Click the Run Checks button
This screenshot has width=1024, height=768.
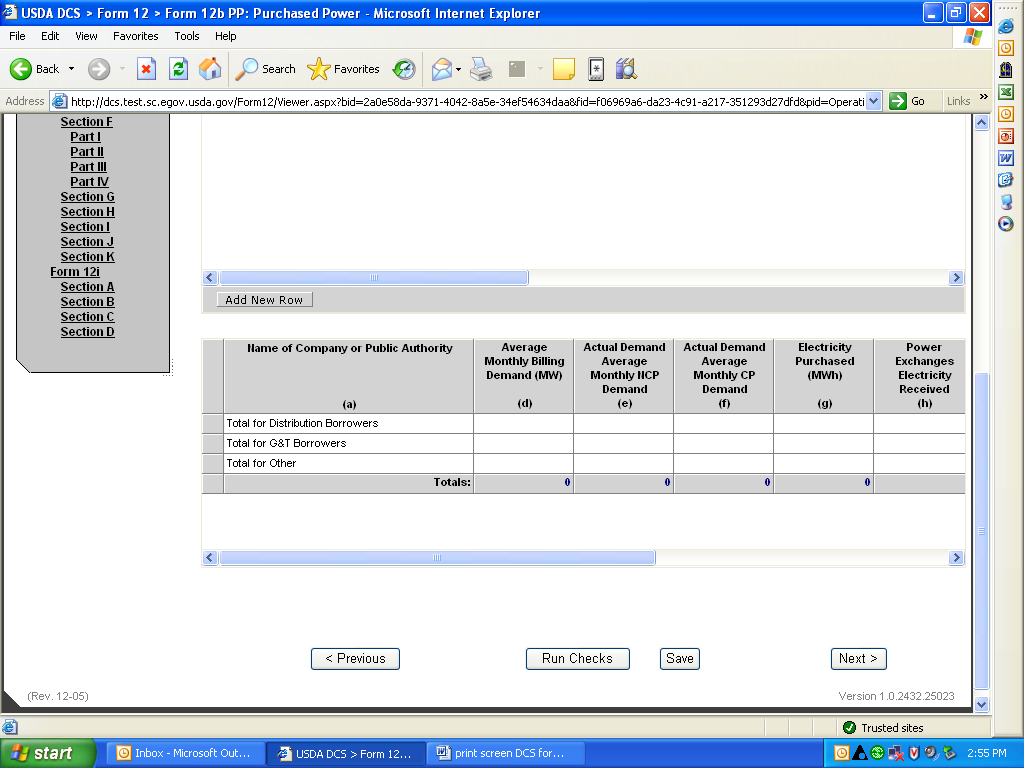pos(578,659)
